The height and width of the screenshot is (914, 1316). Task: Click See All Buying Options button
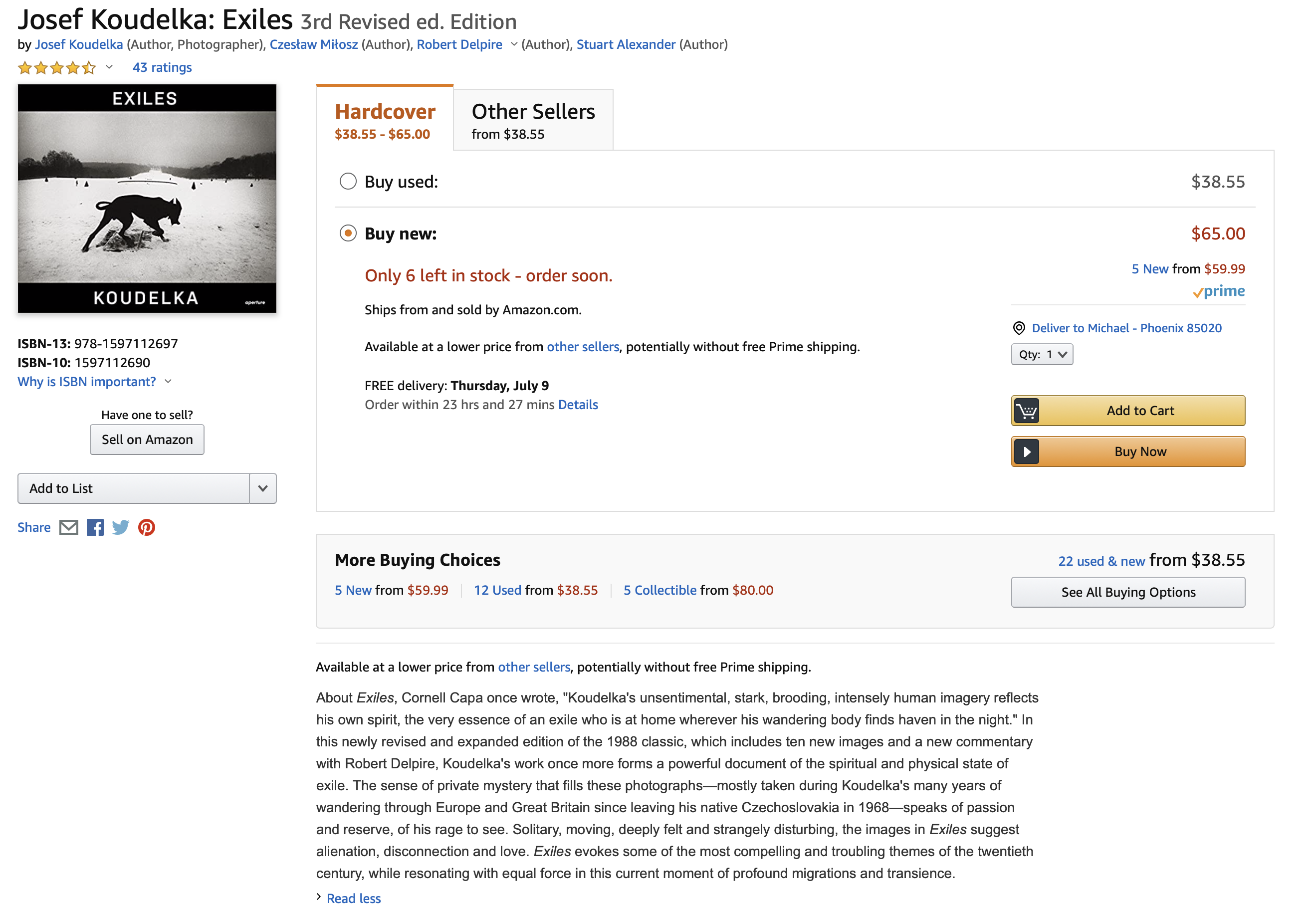point(1127,592)
